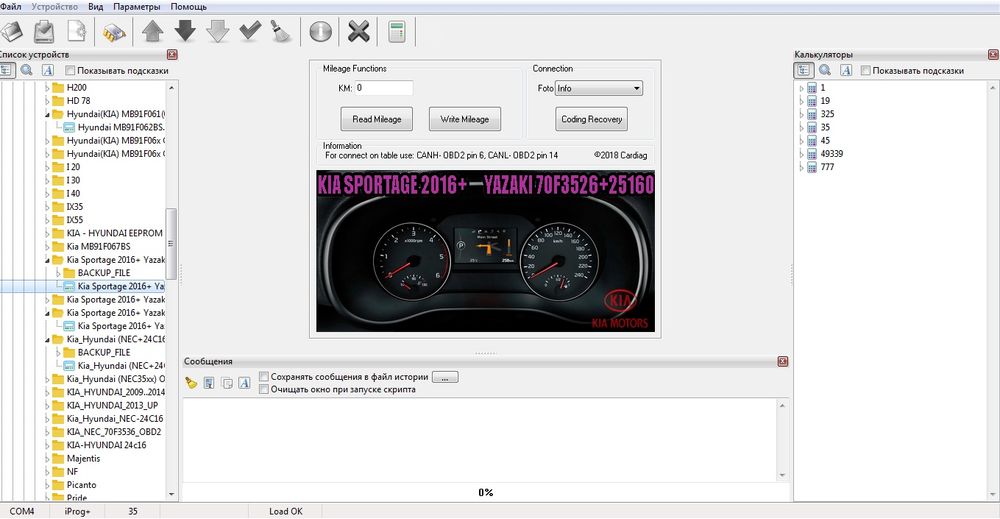Viewport: 1000px width, 519px height.
Task: Click font 'A' icon in Калькуляторы panel
Action: [x=846, y=70]
